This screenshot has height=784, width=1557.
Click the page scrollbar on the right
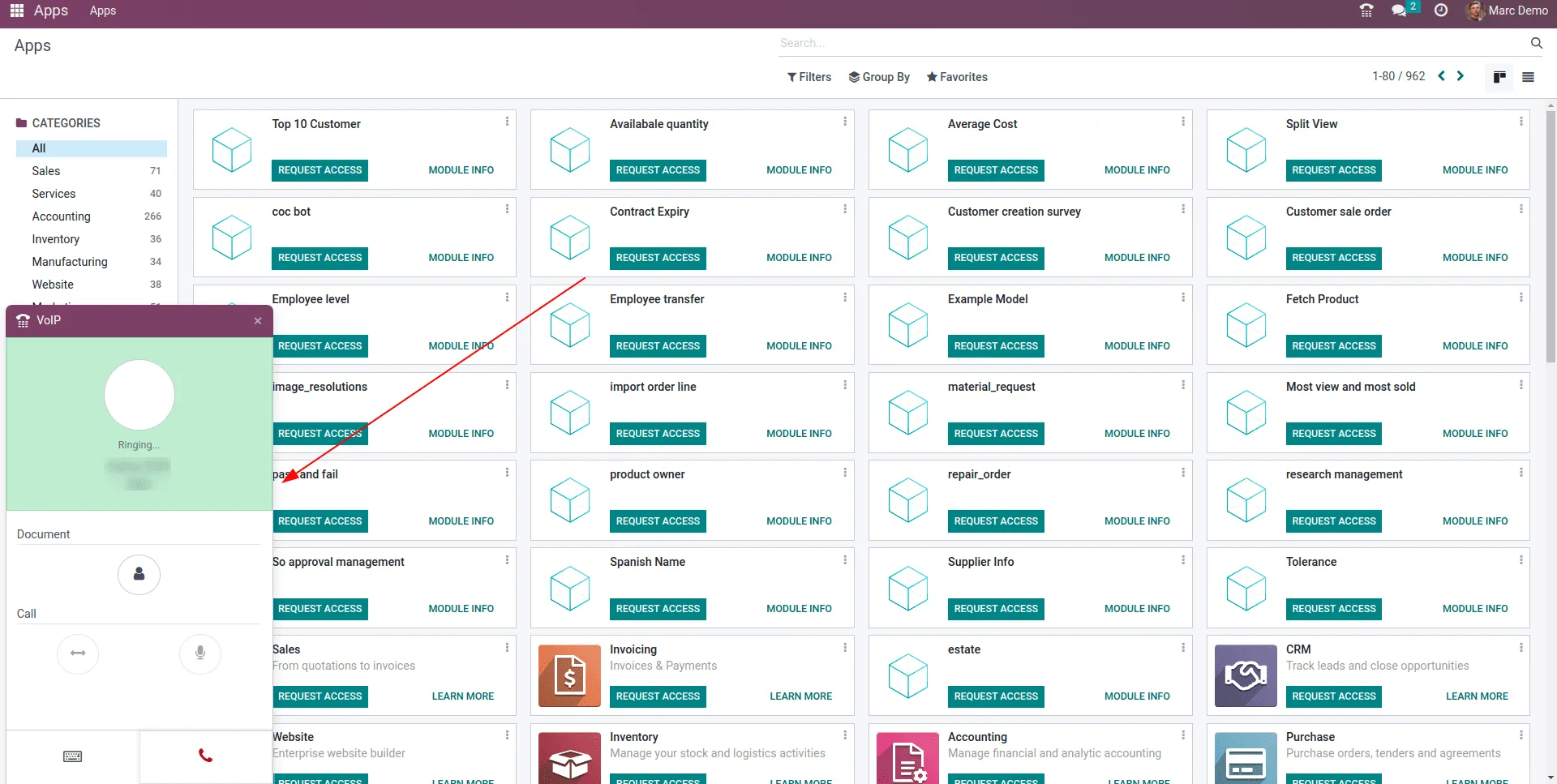[x=1551, y=235]
